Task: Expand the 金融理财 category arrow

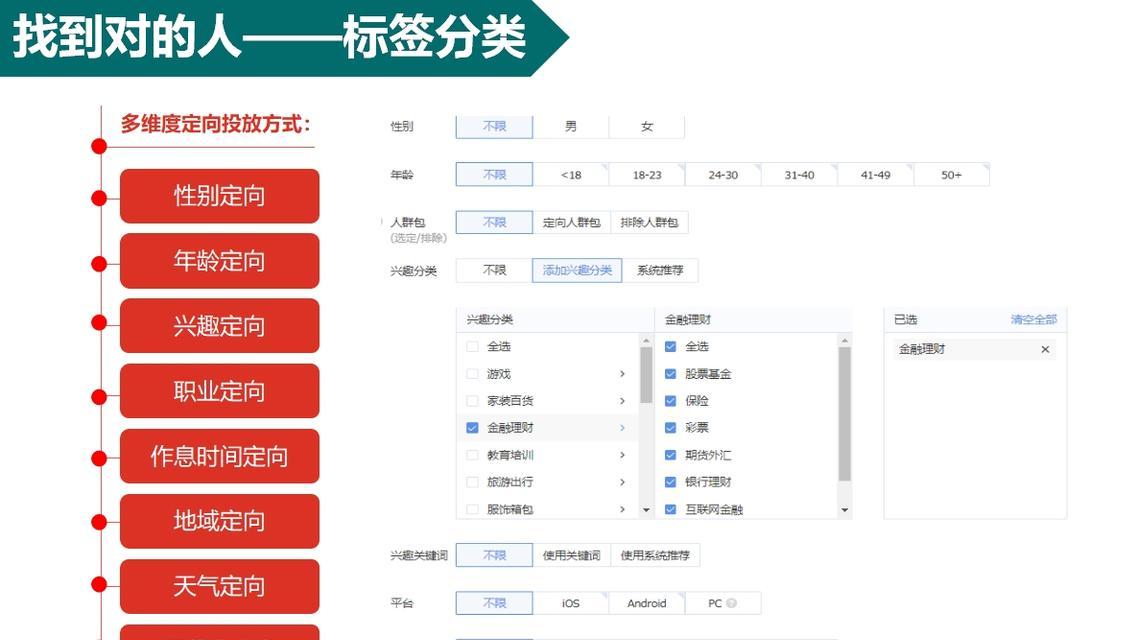Action: tap(622, 428)
